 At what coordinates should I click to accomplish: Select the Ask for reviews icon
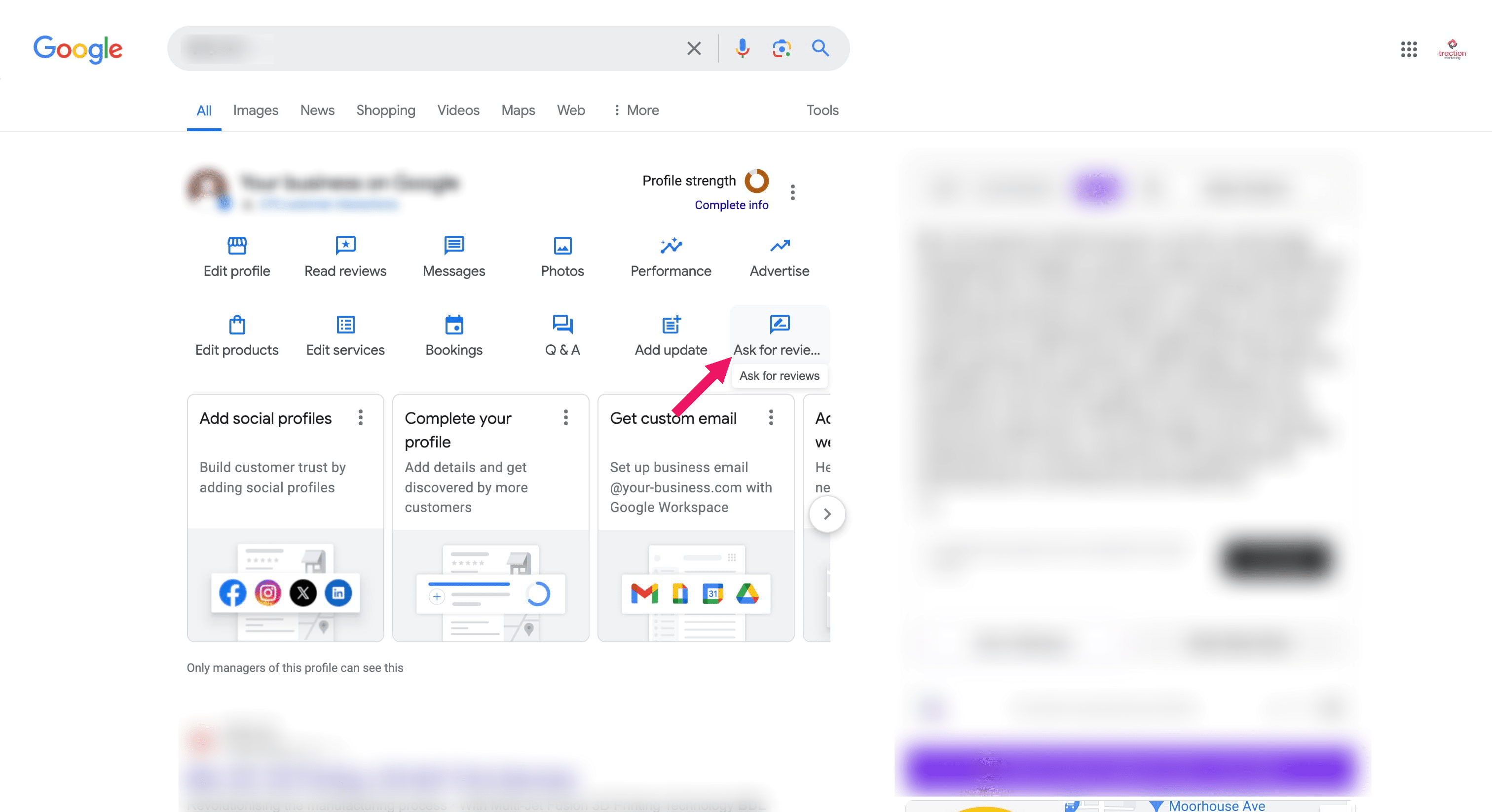tap(779, 324)
